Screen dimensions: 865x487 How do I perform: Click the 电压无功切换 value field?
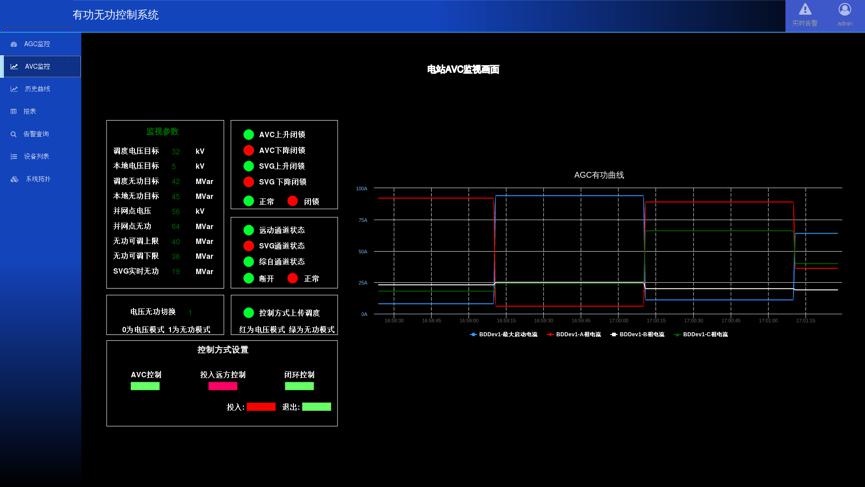(190, 312)
